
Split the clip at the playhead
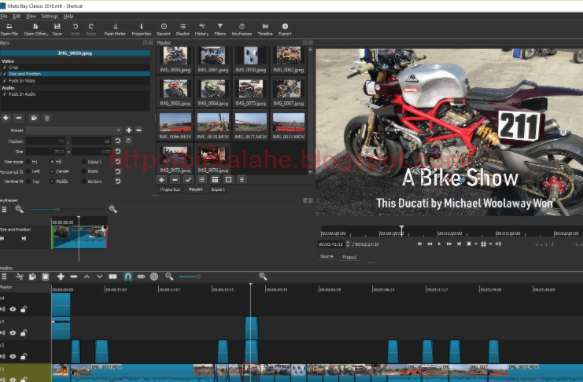point(113,276)
